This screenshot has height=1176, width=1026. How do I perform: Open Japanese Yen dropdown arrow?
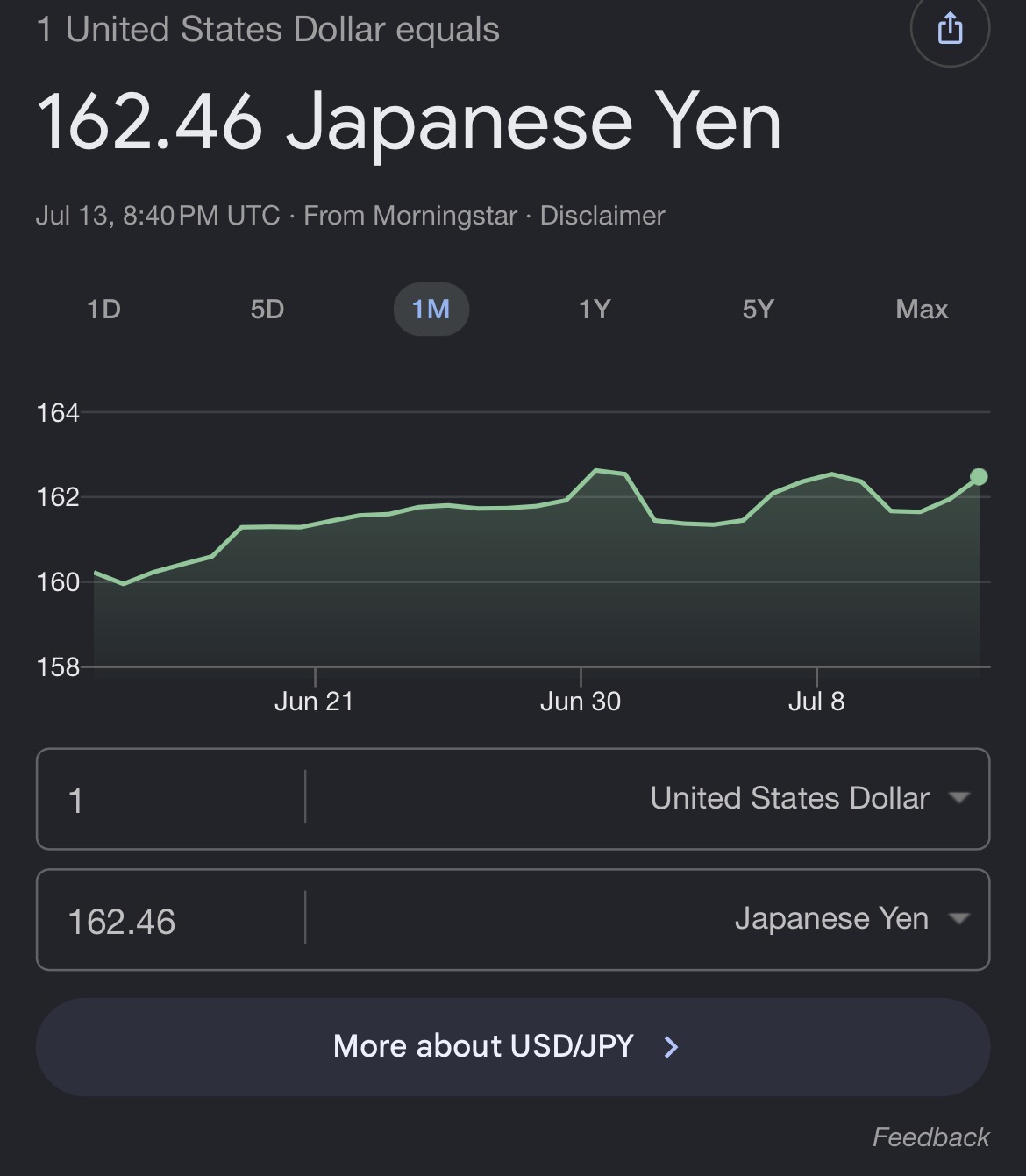tap(959, 919)
